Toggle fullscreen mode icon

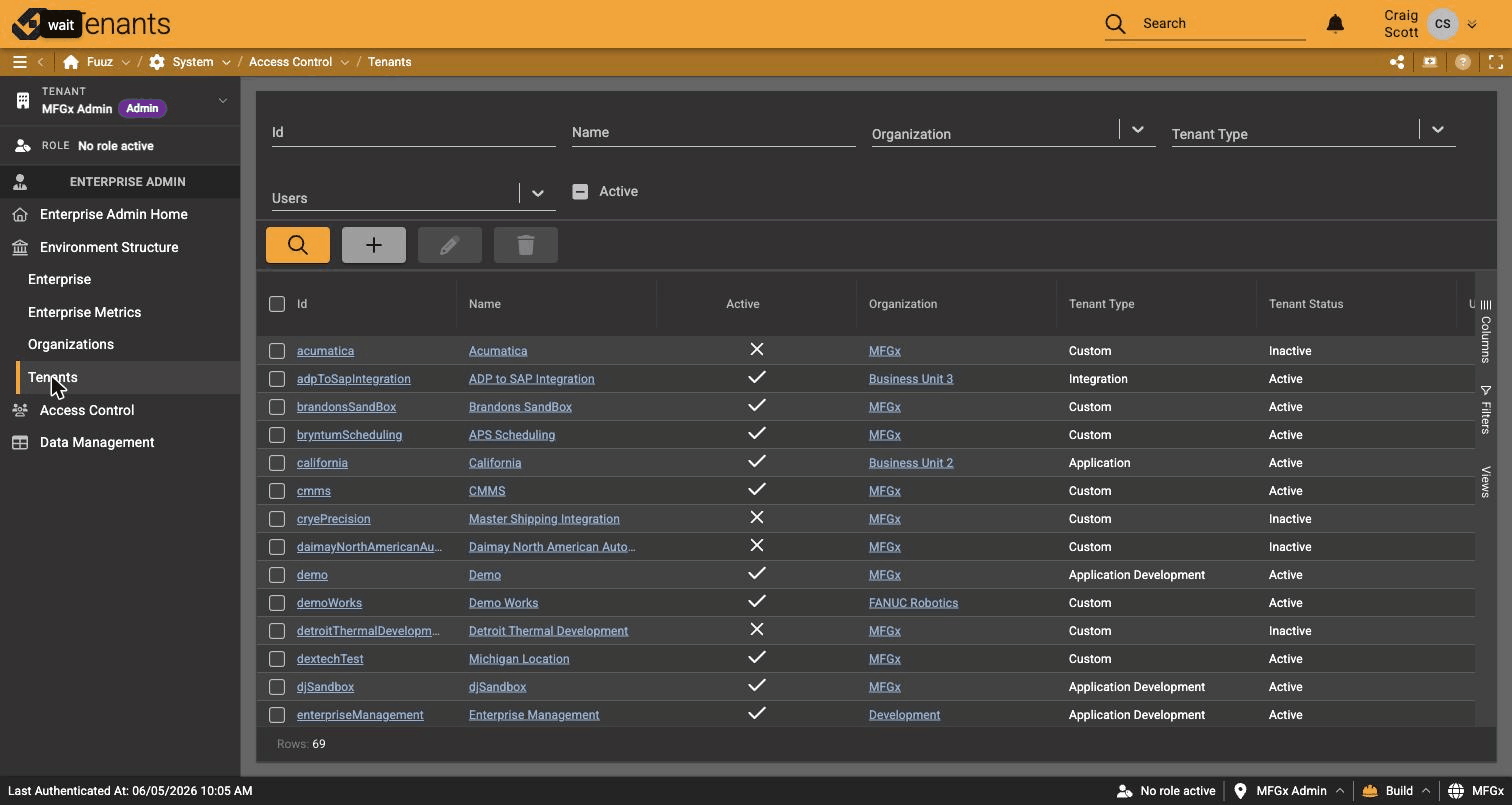point(1496,62)
